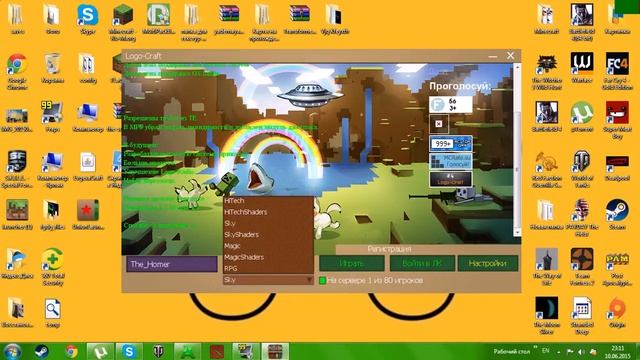Open the Steam desktop shortcut
Viewport: 640px width, 360px height.
click(617, 214)
